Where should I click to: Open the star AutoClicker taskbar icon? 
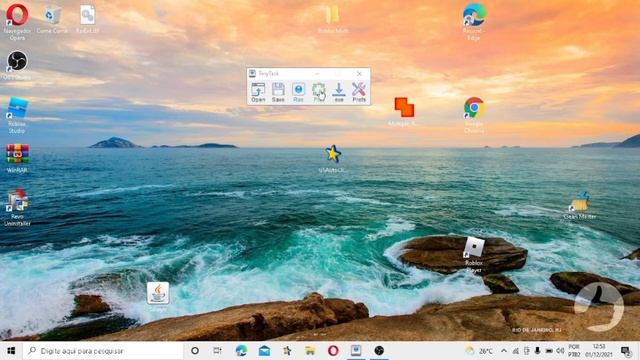[287, 351]
